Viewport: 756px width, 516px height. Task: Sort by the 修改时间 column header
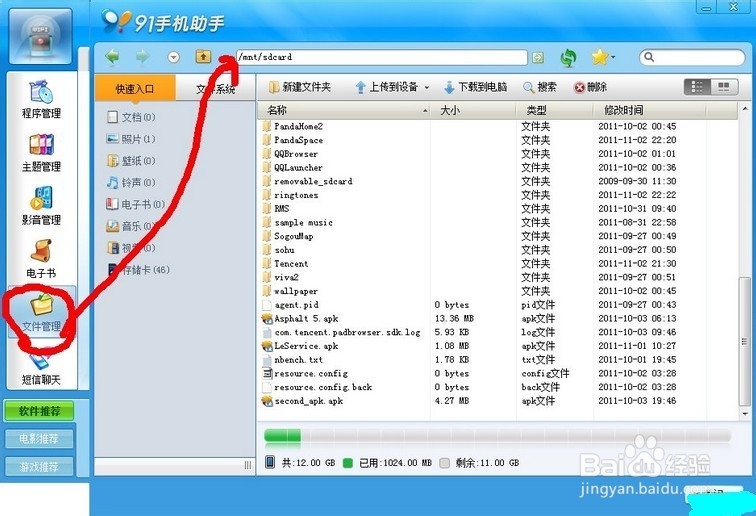[x=649, y=110]
